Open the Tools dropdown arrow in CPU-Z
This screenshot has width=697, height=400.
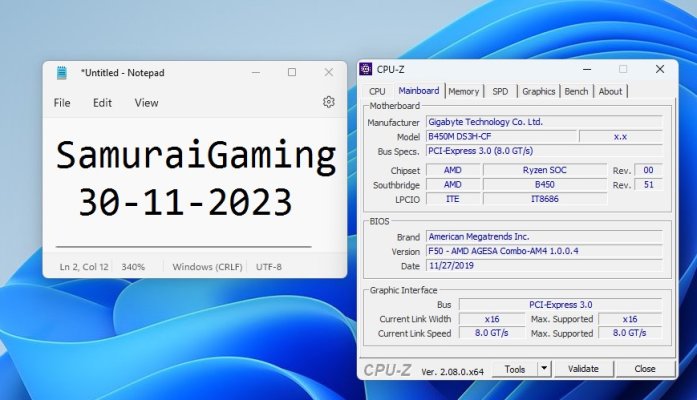544,368
